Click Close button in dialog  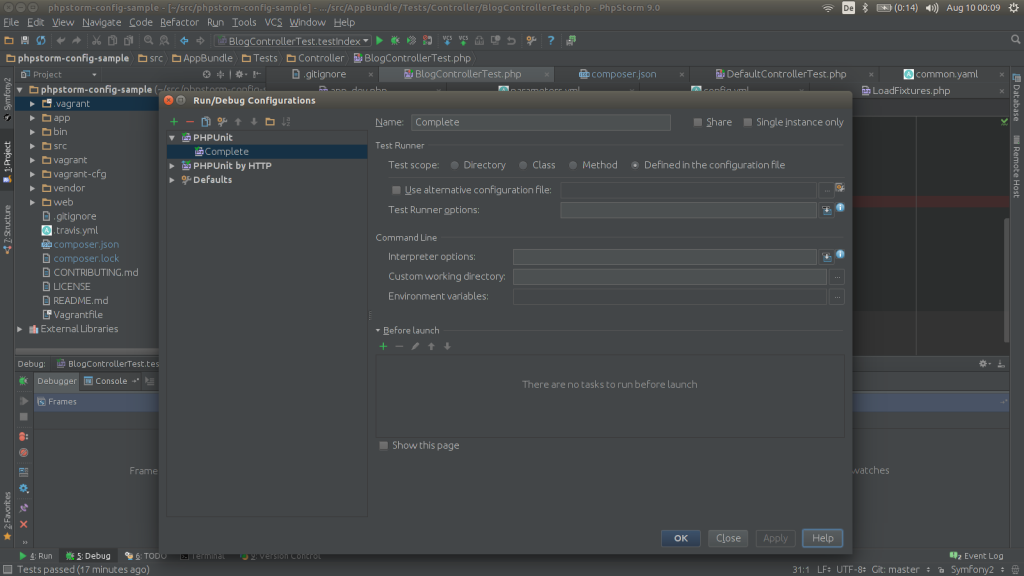[728, 538]
